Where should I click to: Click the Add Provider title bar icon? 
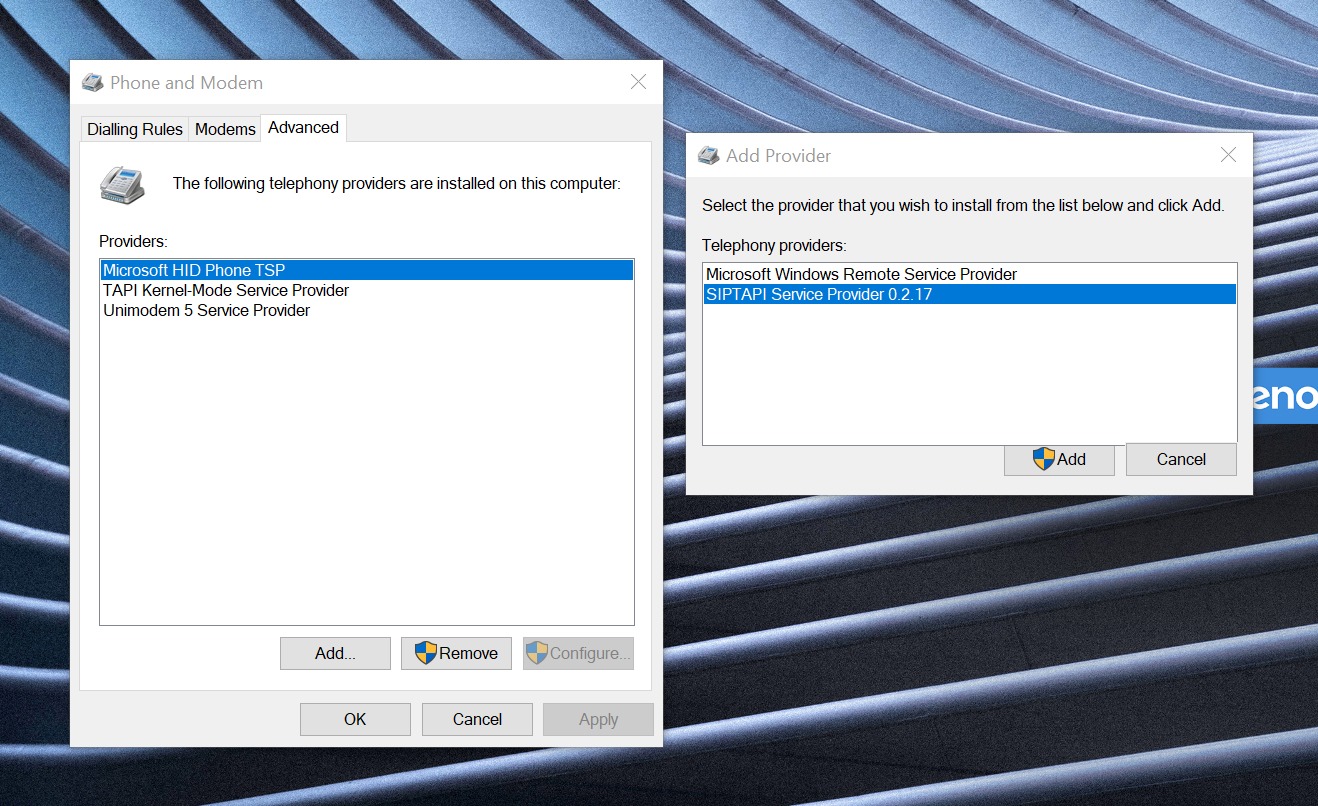click(x=708, y=156)
